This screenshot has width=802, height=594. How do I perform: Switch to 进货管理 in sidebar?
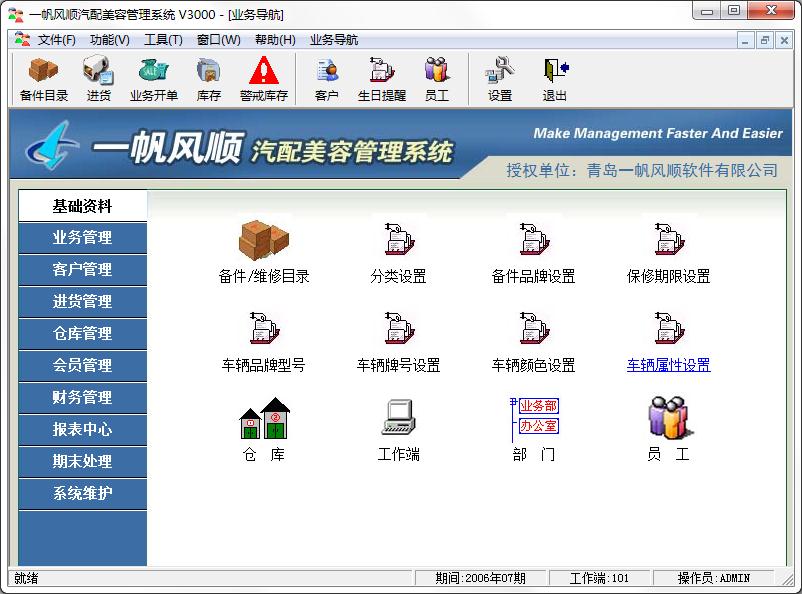pyautogui.click(x=82, y=301)
